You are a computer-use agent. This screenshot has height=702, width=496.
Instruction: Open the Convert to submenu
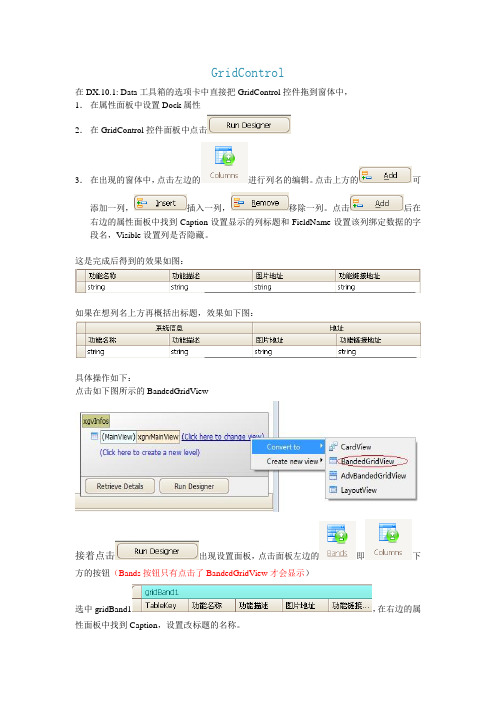point(288,447)
